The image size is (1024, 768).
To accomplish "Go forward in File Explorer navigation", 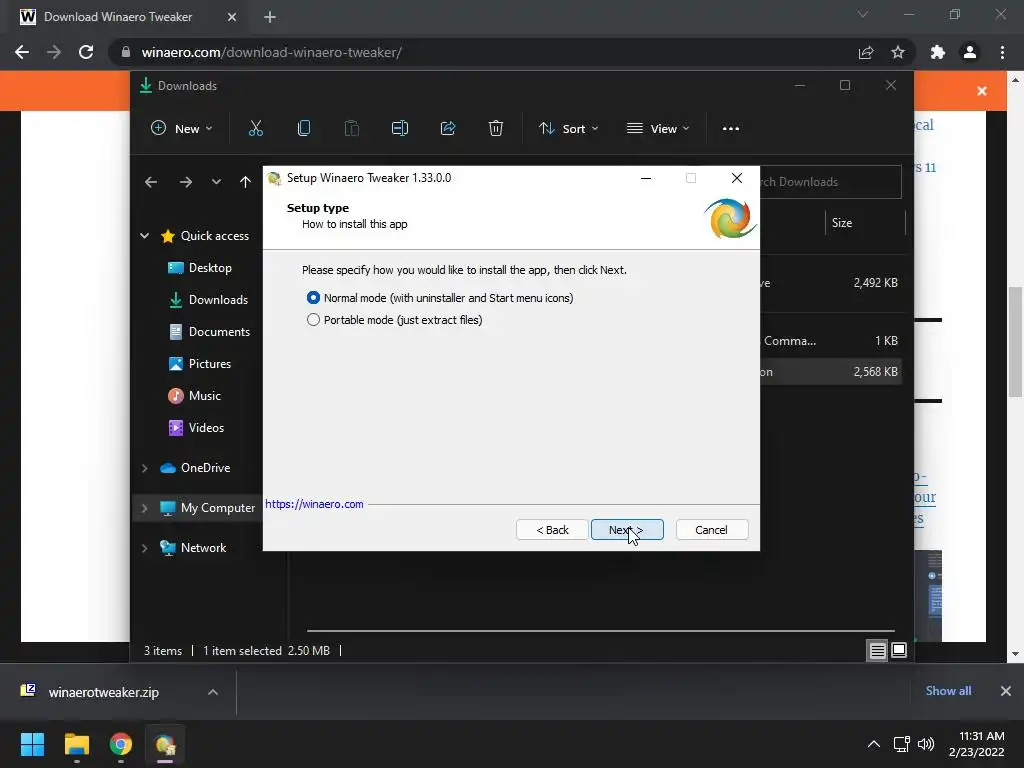I will coord(186,182).
